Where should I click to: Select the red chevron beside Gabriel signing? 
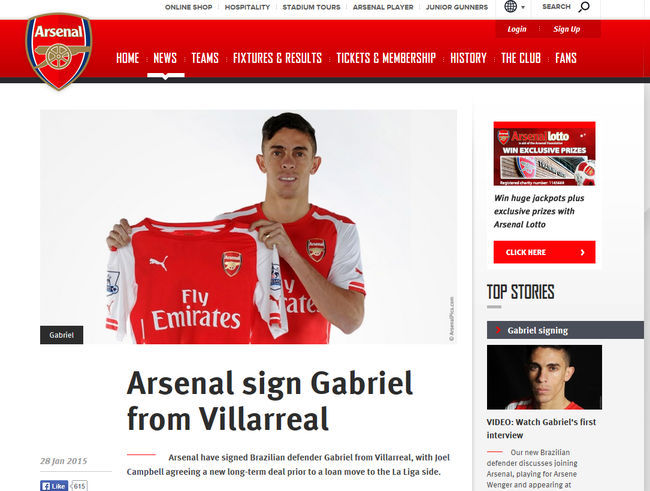(x=498, y=330)
